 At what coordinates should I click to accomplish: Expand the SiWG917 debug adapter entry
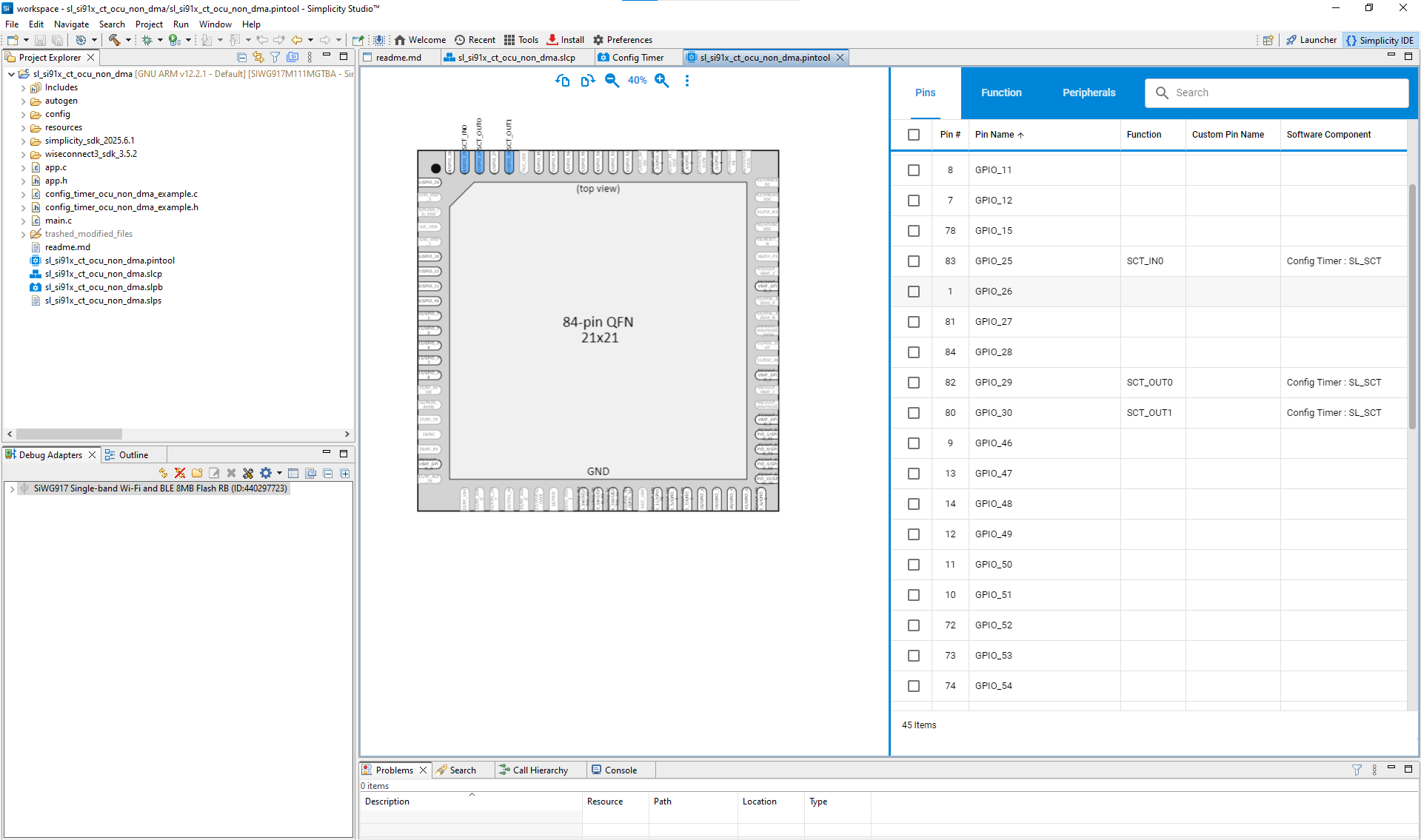[12, 488]
